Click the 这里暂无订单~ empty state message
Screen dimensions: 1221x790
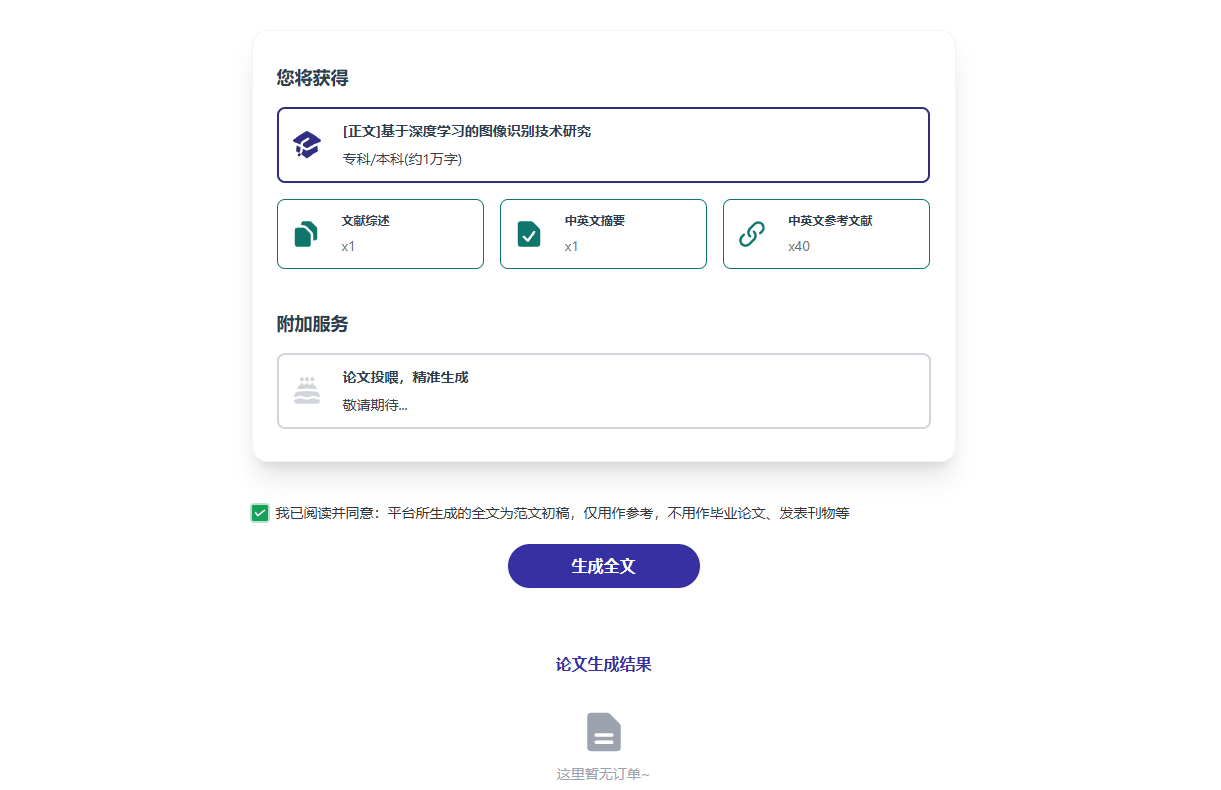(604, 774)
